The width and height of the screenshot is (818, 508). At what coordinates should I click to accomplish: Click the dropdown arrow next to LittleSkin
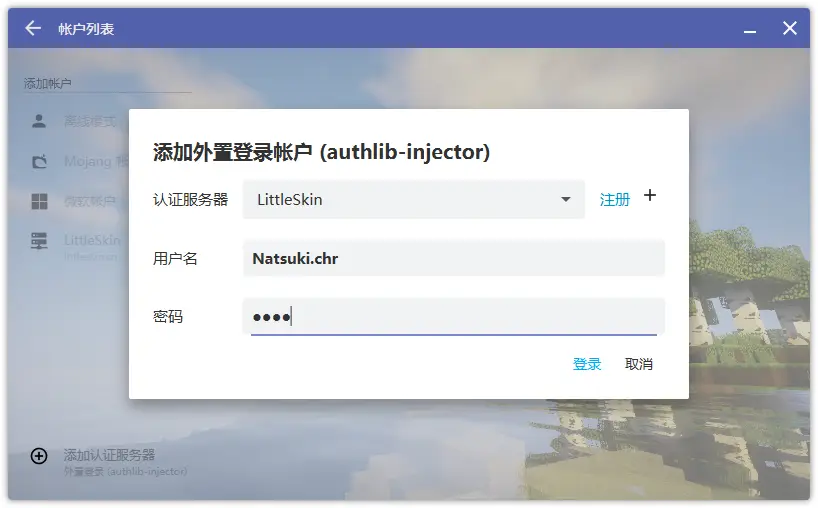tap(566, 199)
